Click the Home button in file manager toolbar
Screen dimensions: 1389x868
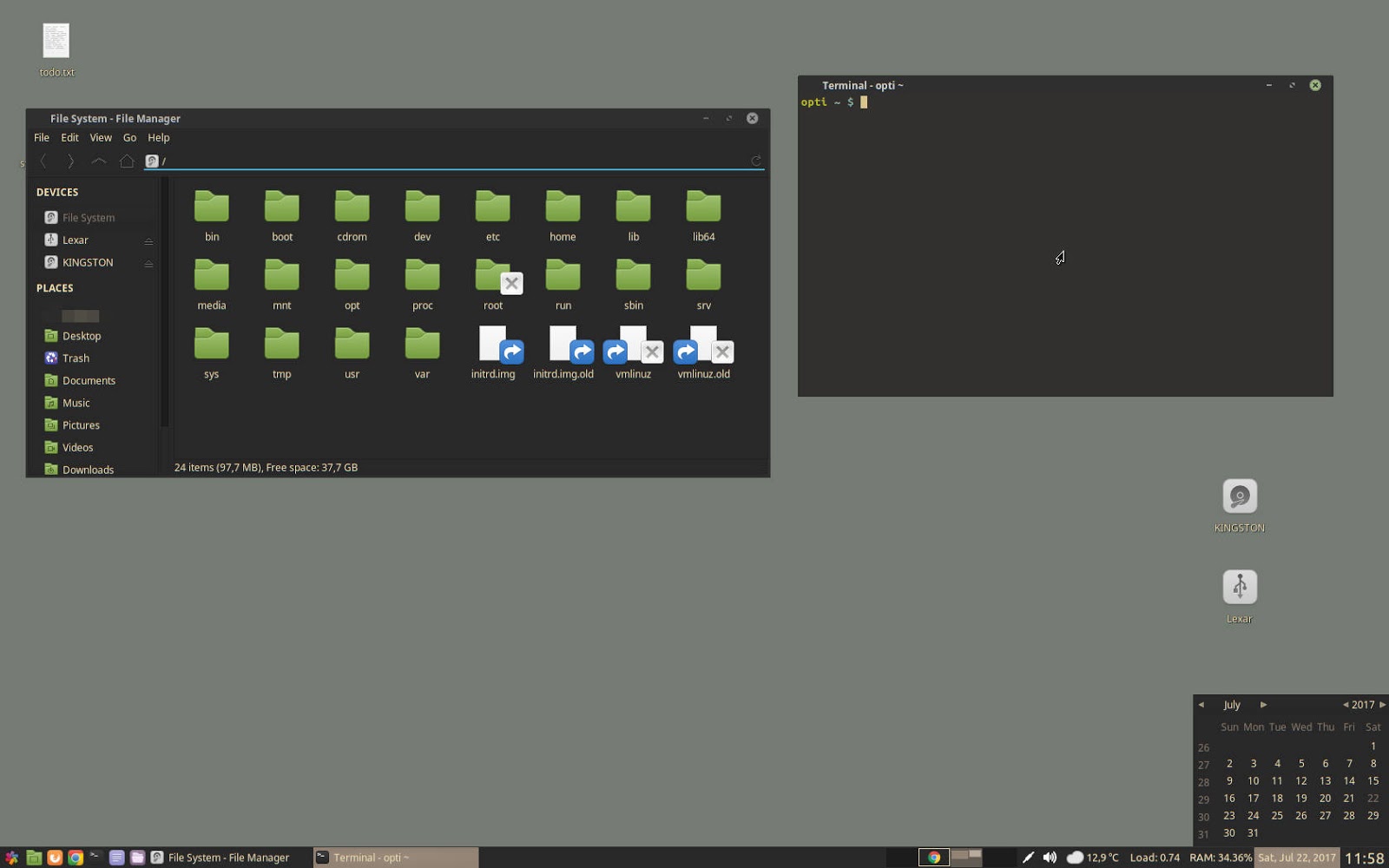127,161
